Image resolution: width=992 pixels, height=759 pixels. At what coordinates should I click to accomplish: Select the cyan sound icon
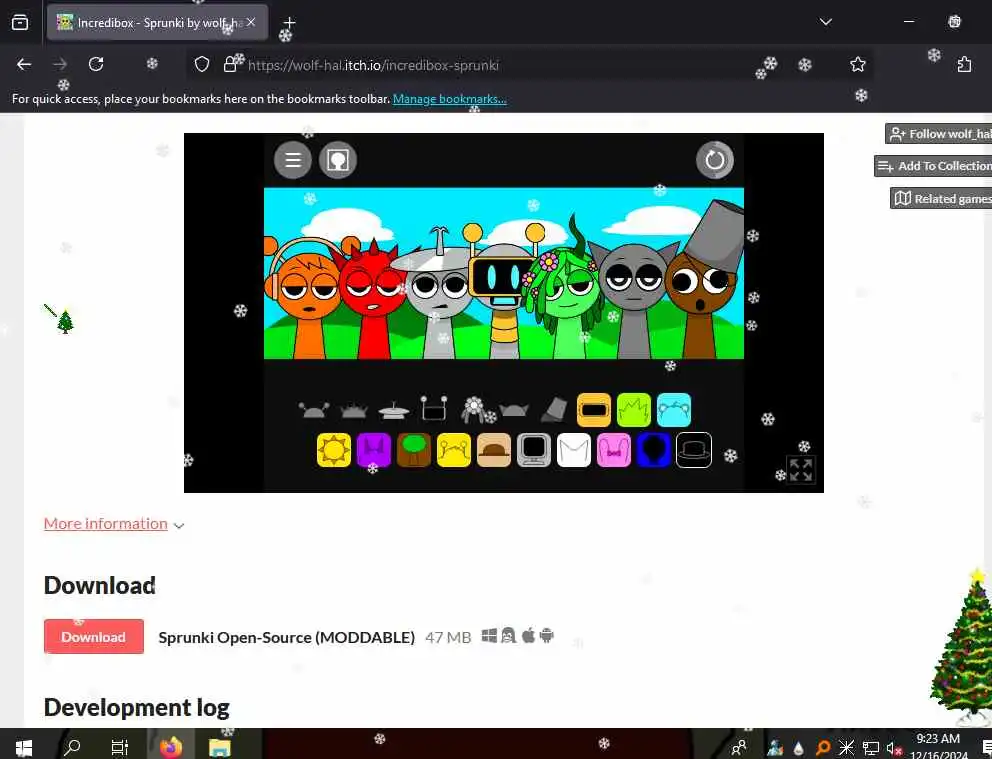(674, 410)
